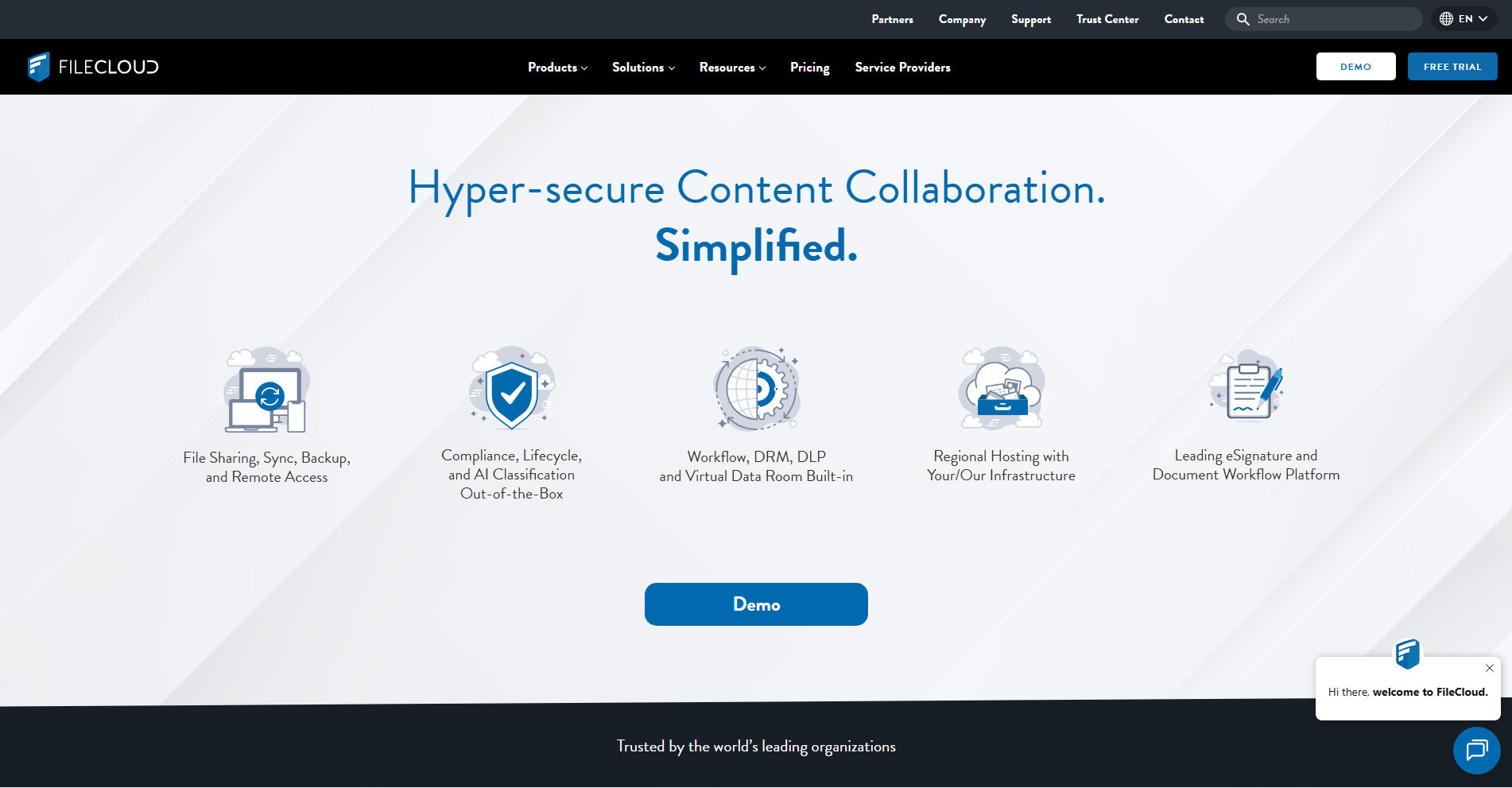1512x788 pixels.
Task: Select the eSignature clipboard icon
Action: coord(1245,387)
